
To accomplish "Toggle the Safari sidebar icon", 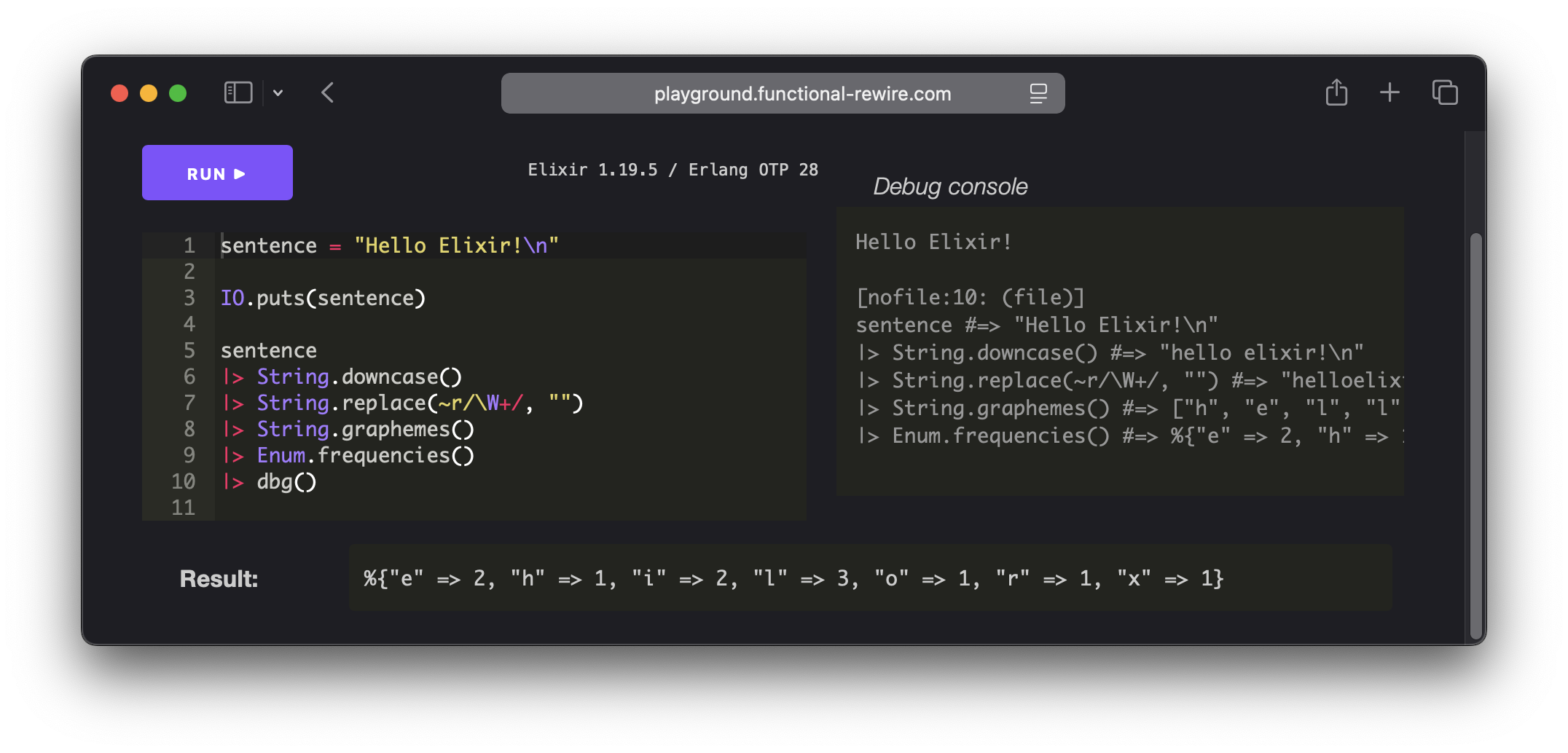I will point(238,93).
